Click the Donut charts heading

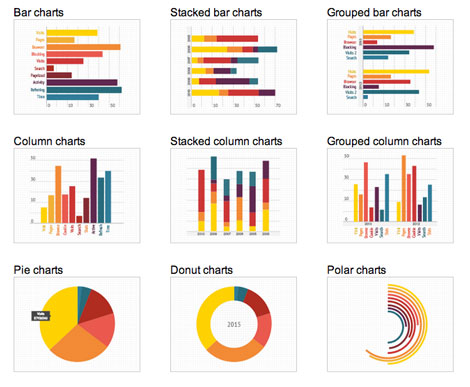[202, 270]
